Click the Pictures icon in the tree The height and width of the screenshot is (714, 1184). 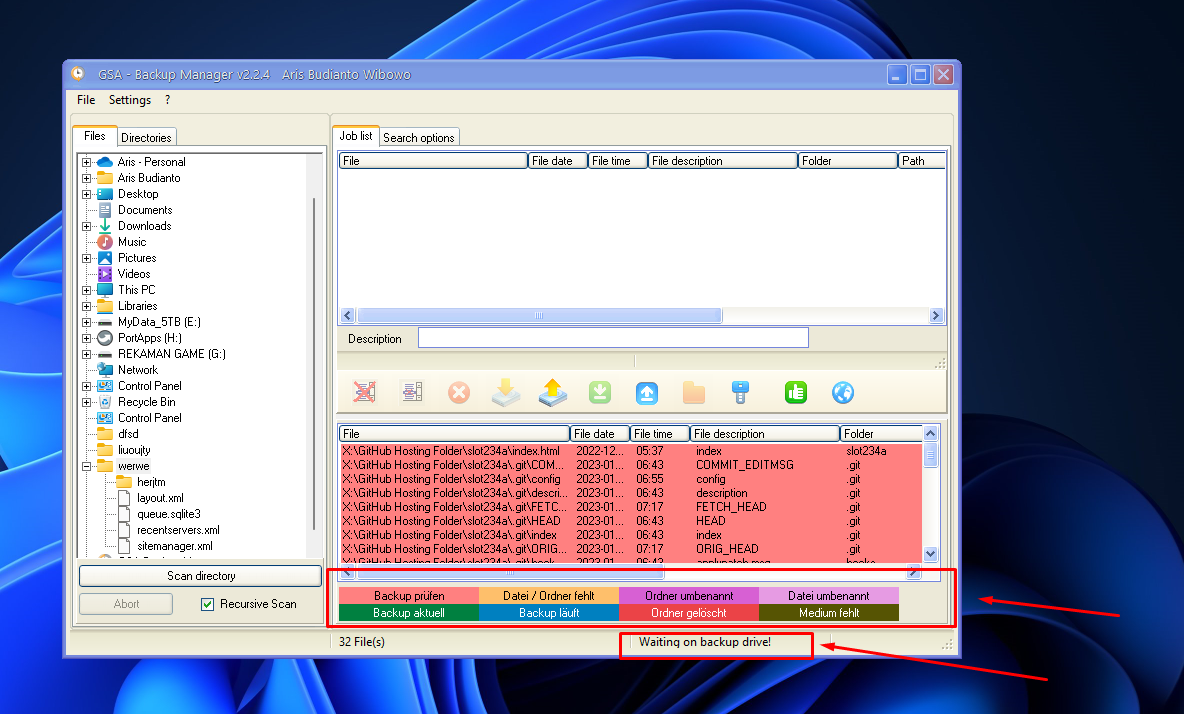[105, 257]
